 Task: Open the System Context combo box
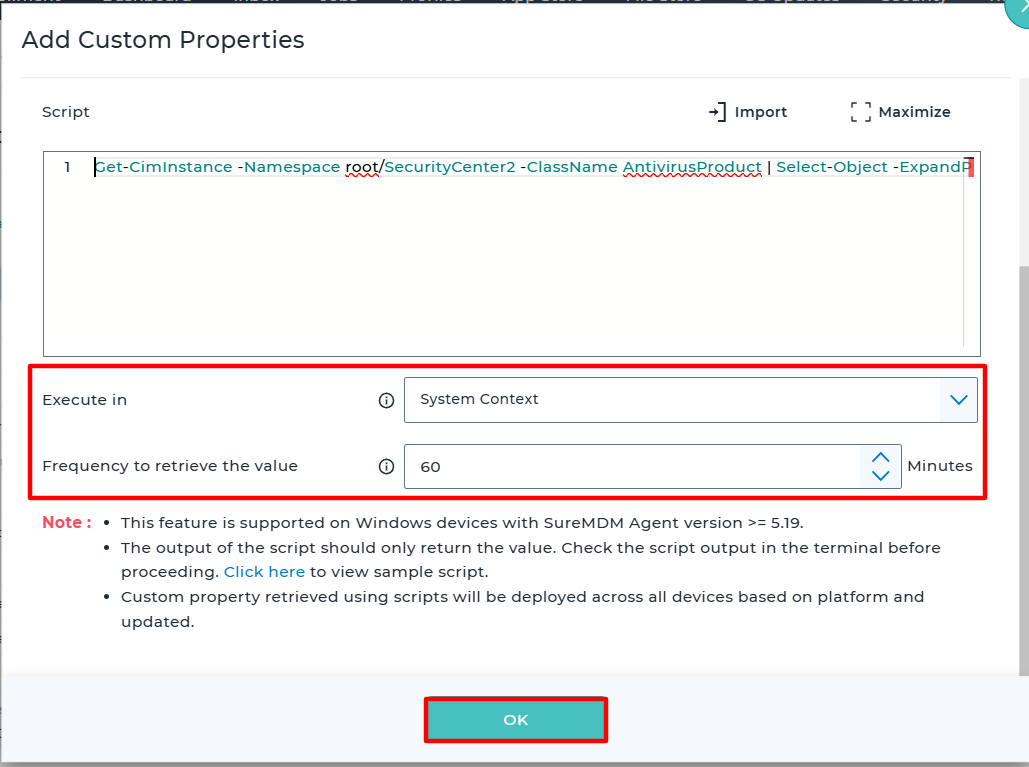(x=672, y=400)
